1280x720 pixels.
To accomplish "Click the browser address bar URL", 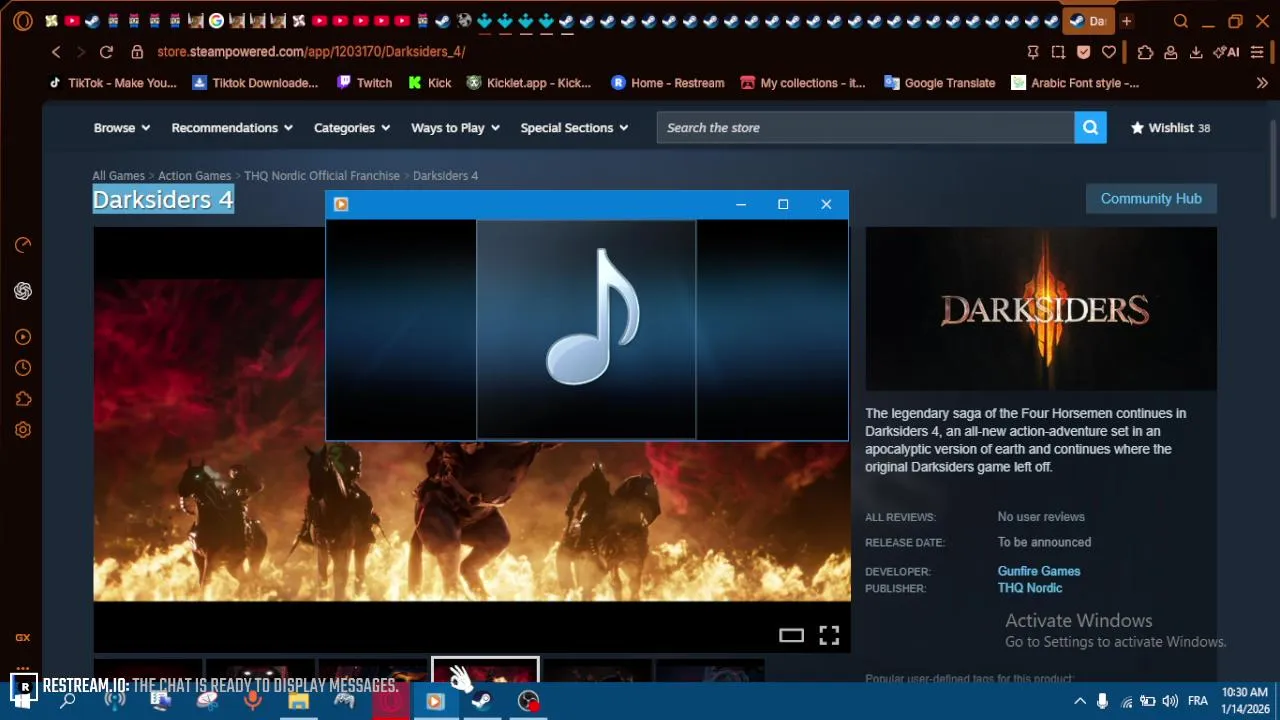I will point(311,52).
